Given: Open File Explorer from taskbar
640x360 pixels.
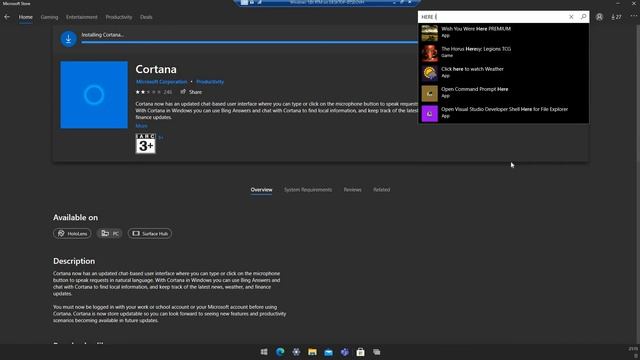Looking at the screenshot, I should click(x=312, y=352).
